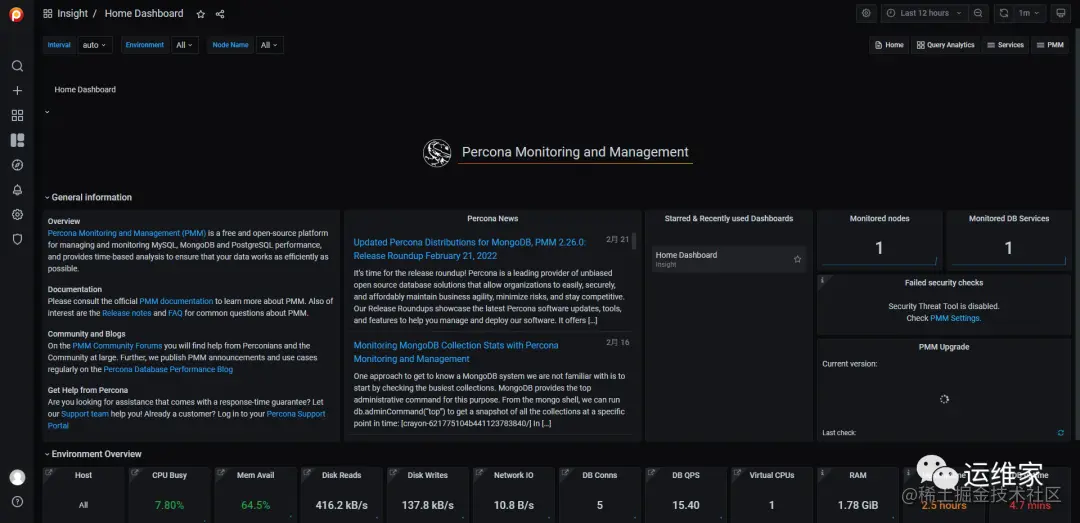Open the Node Name All dropdown

[269, 45]
